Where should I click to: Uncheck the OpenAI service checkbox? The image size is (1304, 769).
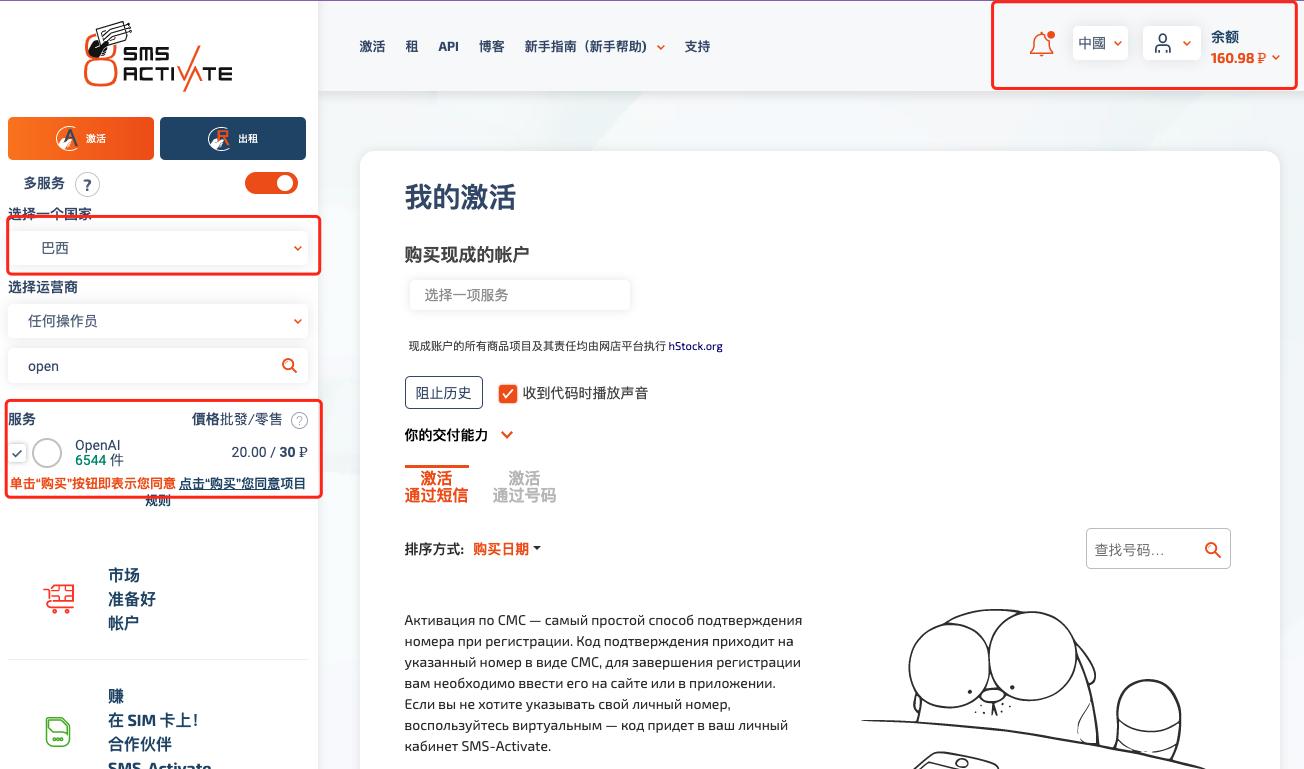(x=17, y=453)
